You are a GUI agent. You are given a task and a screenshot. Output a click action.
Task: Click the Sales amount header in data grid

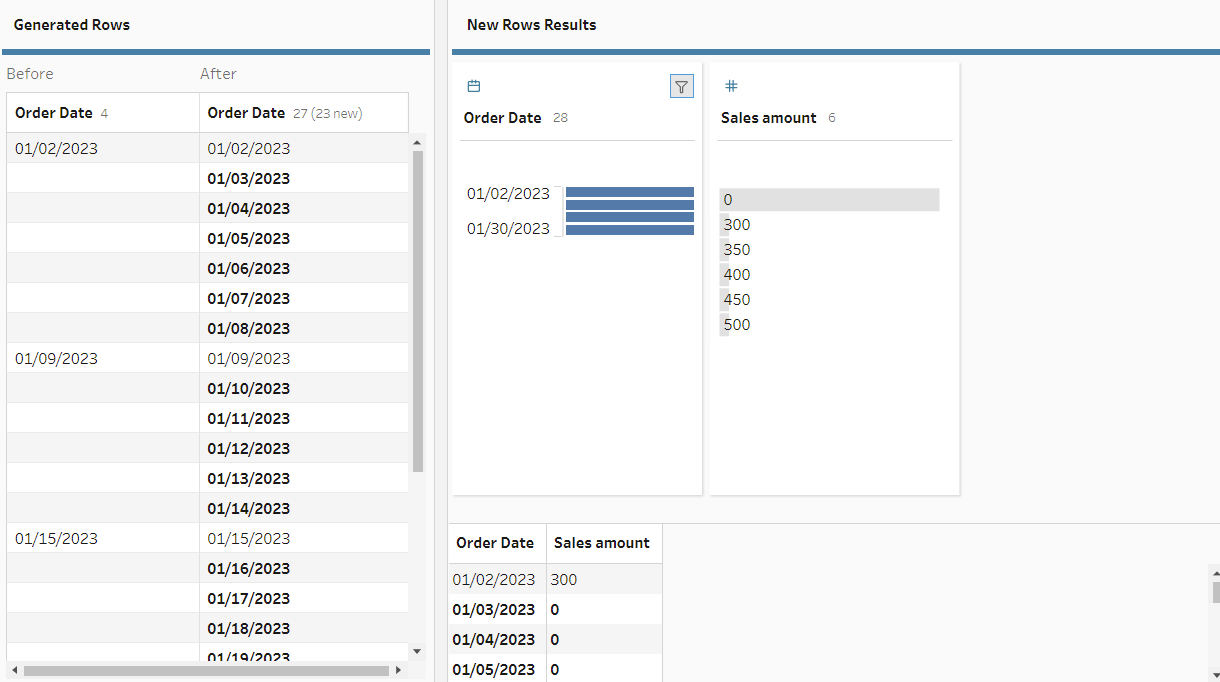click(x=602, y=543)
